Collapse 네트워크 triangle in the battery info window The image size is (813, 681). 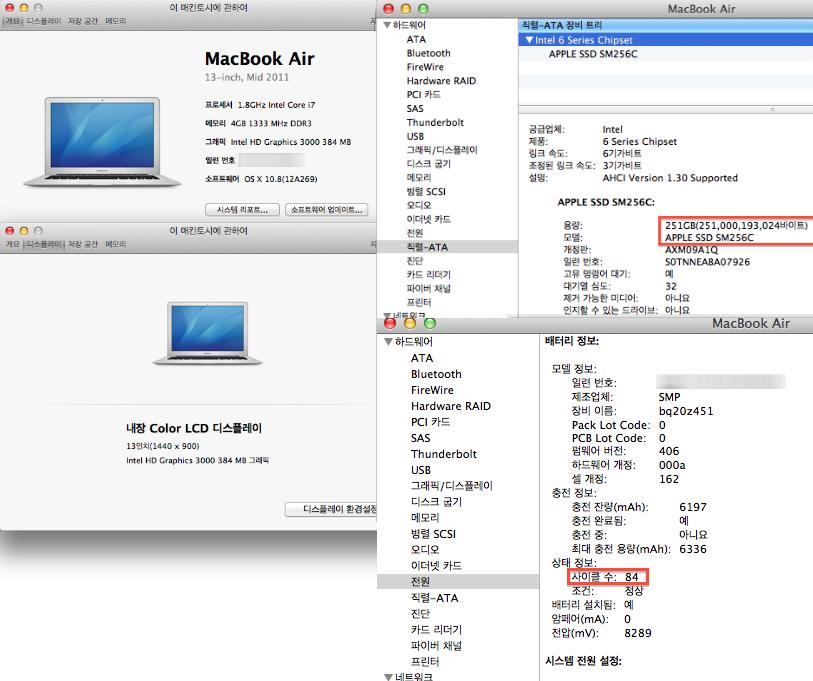click(x=388, y=677)
